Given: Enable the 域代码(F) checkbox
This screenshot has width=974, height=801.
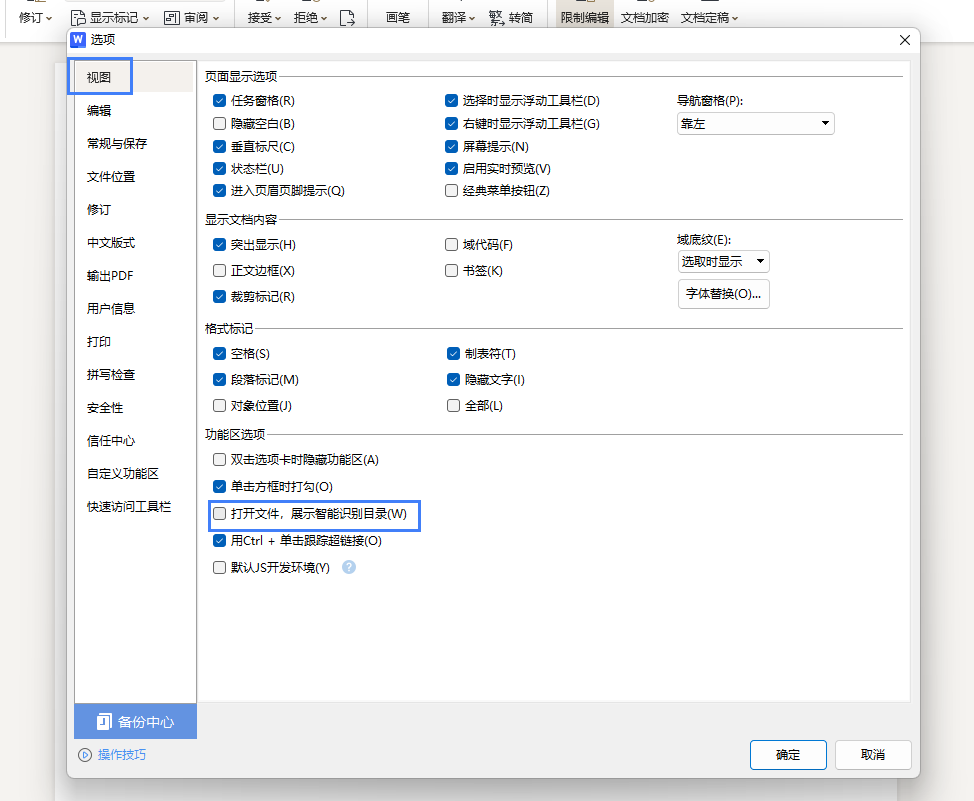Looking at the screenshot, I should pyautogui.click(x=452, y=245).
